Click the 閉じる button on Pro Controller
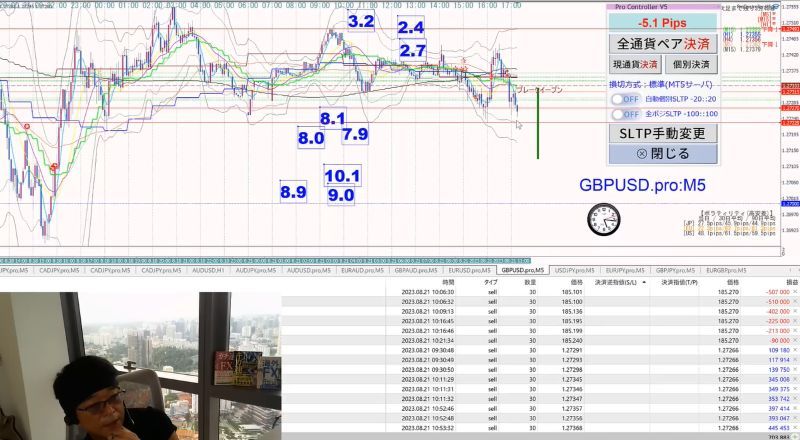This screenshot has height=440, width=800. pos(663,154)
